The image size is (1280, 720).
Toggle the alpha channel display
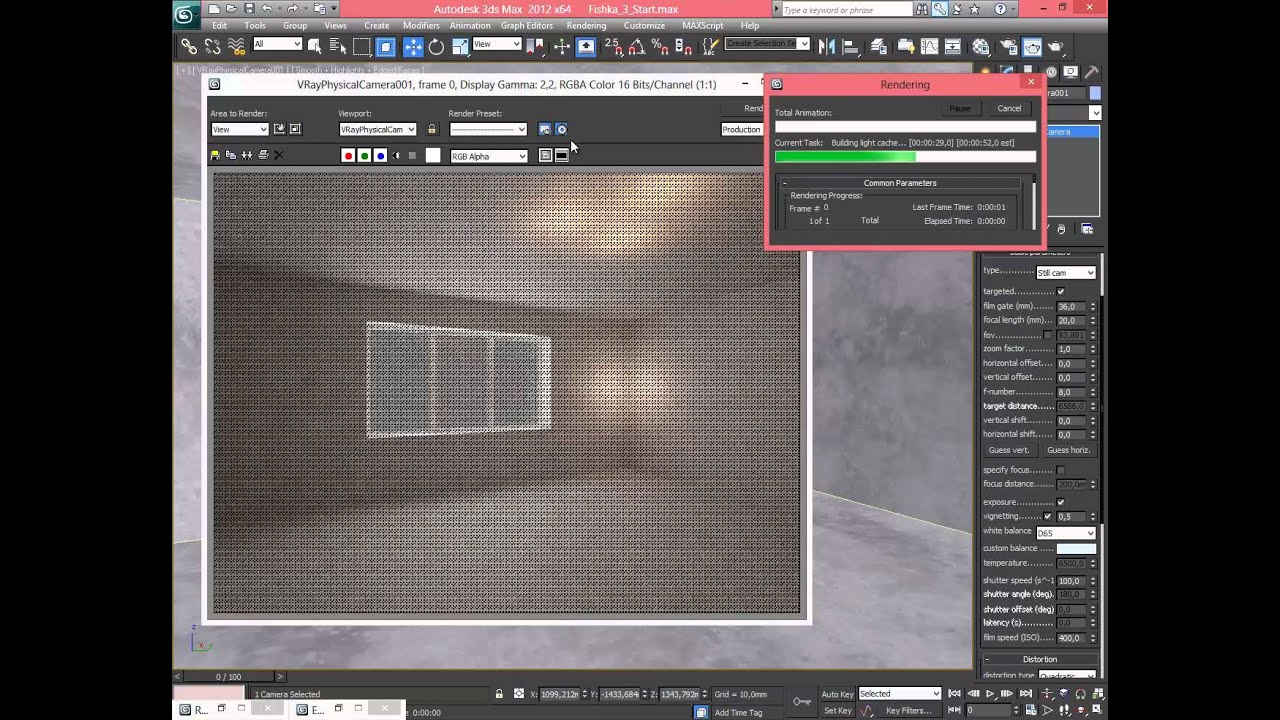pyautogui.click(x=396, y=156)
